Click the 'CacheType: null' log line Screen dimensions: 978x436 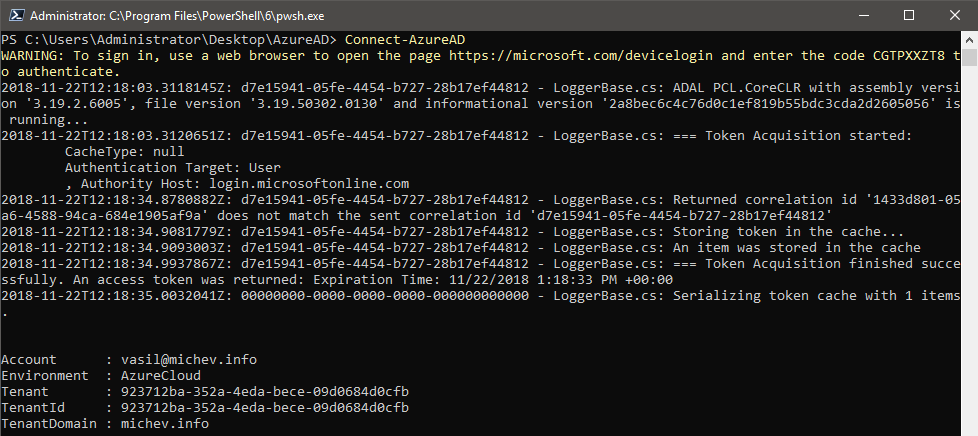coord(125,152)
